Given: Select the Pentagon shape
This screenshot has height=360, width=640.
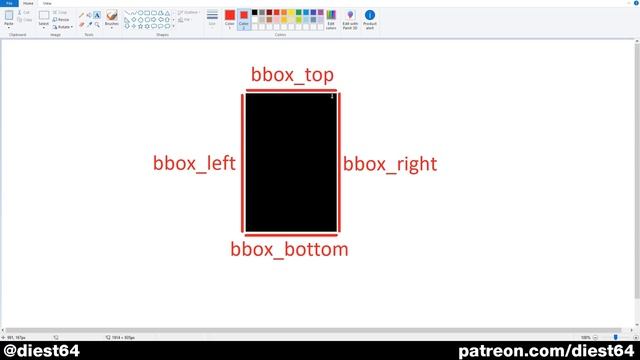Looking at the screenshot, I should point(140,20).
